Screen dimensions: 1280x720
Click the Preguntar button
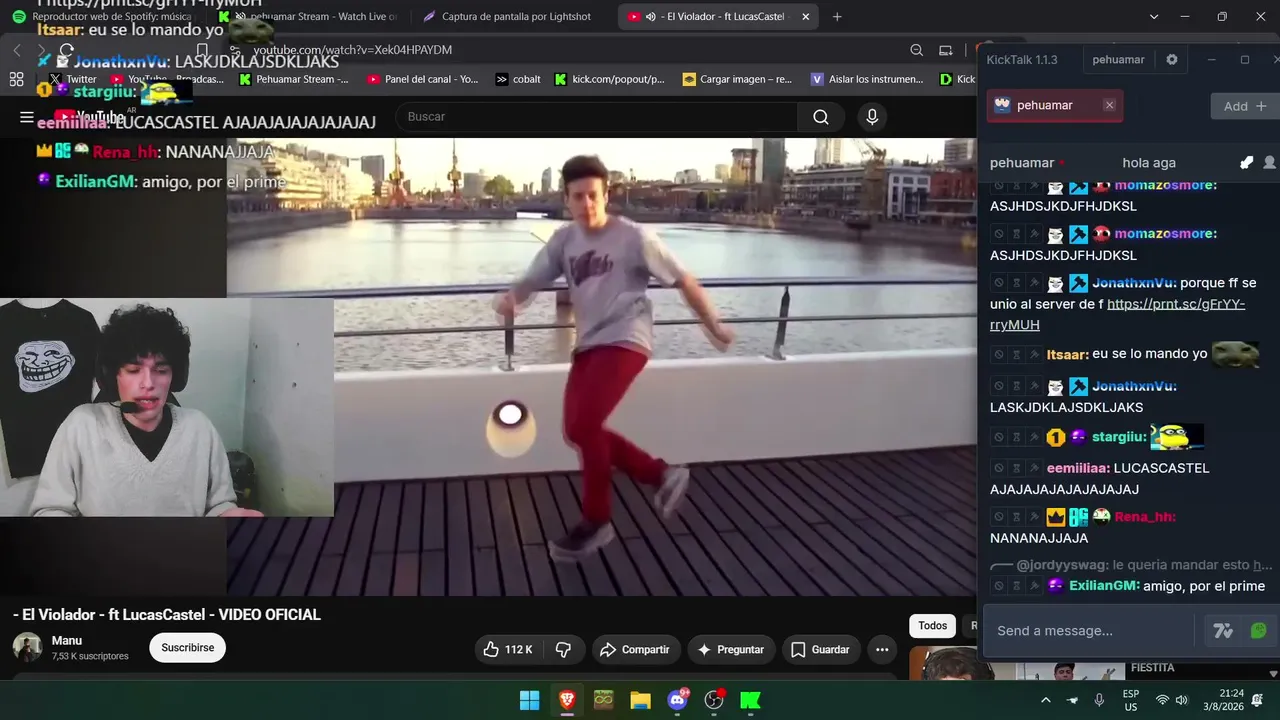coord(731,650)
